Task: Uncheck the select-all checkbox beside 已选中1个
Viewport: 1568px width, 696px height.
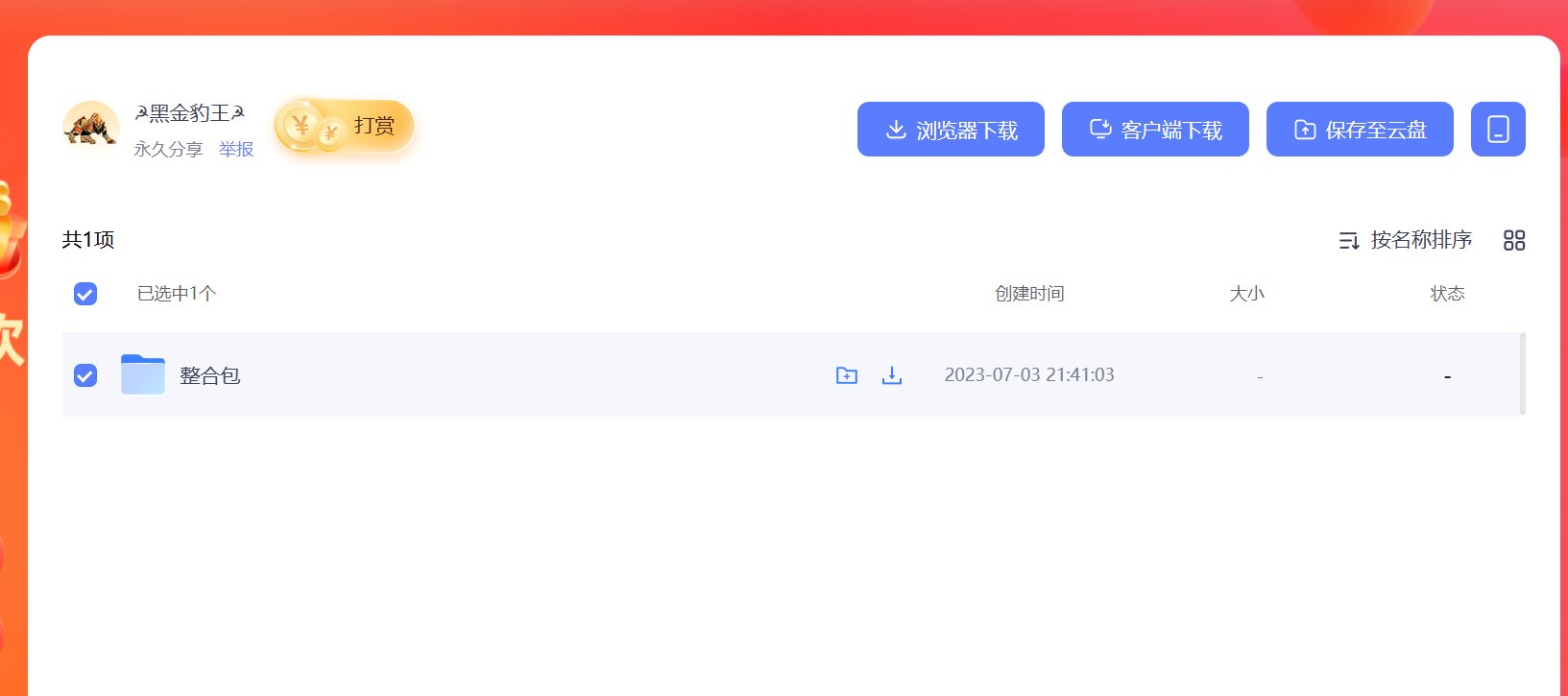Action: (x=85, y=294)
